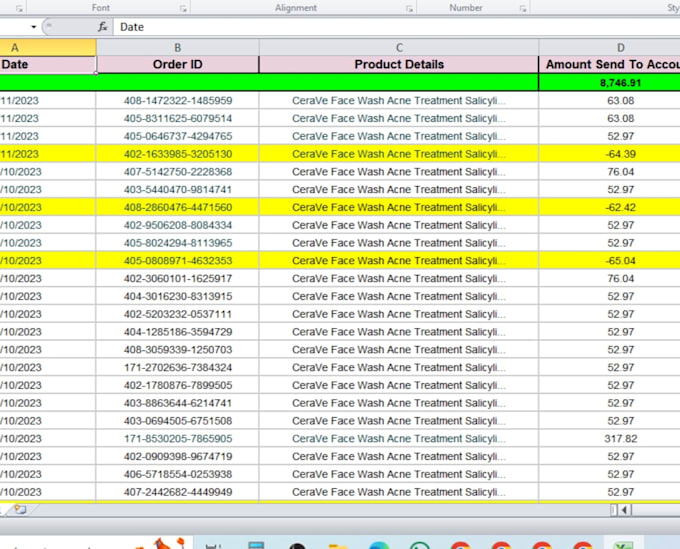The height and width of the screenshot is (549, 680).
Task: Select the Product Details header cell
Action: pos(399,65)
